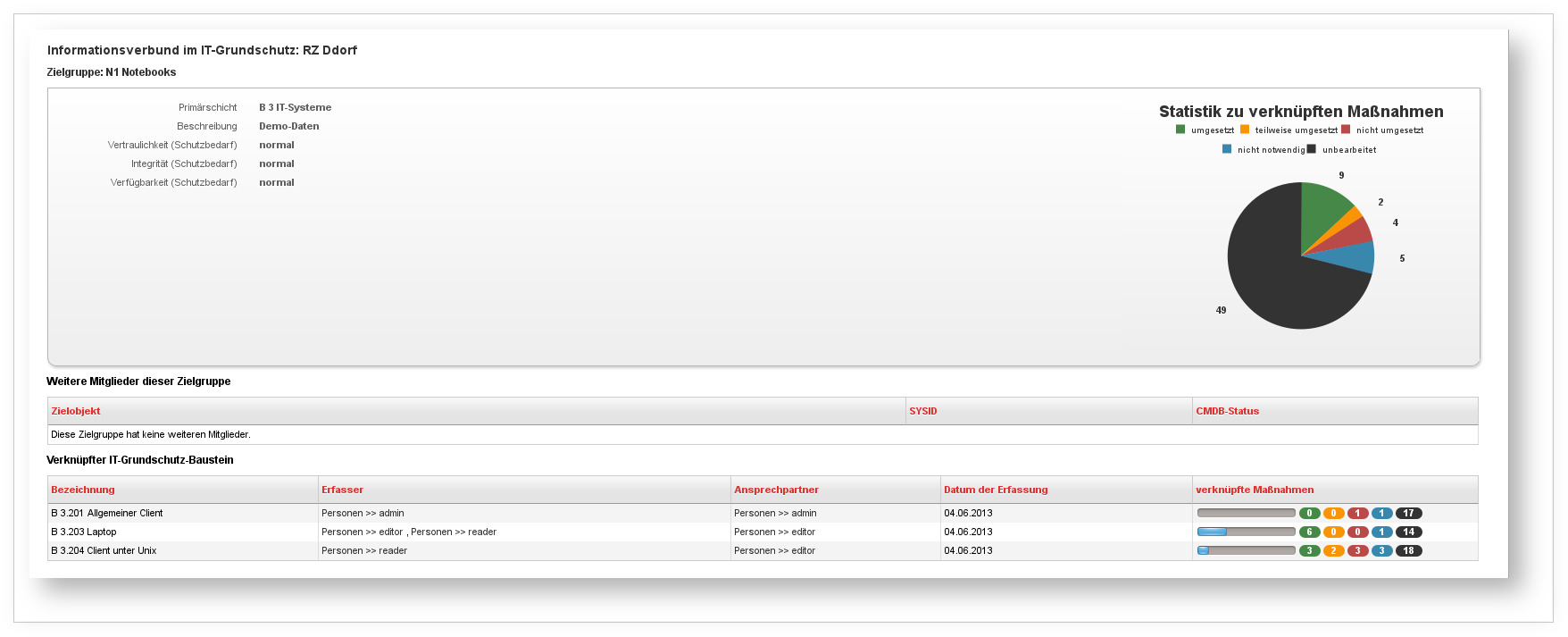Click the blue 'nicht notwendig' legend swatch
The height and width of the screenshot is (637, 1568).
click(x=1227, y=149)
